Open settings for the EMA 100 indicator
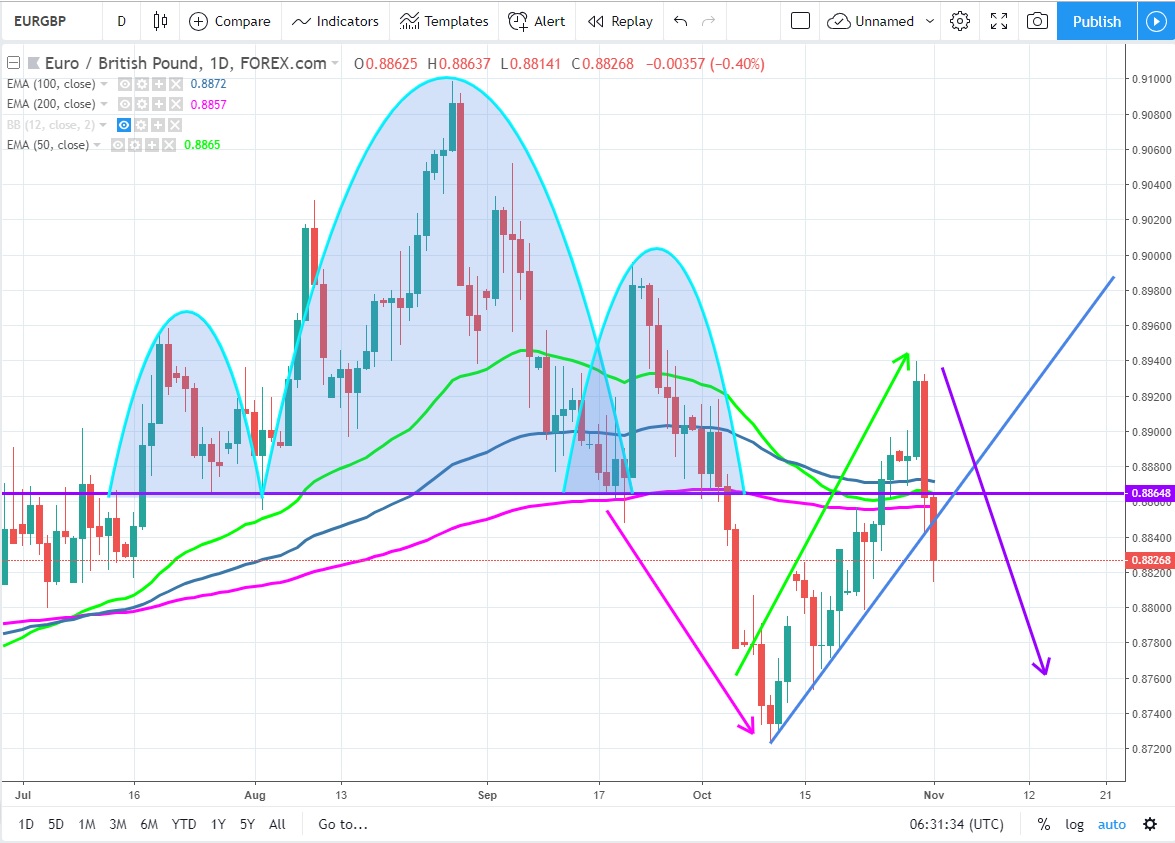 click(142, 85)
